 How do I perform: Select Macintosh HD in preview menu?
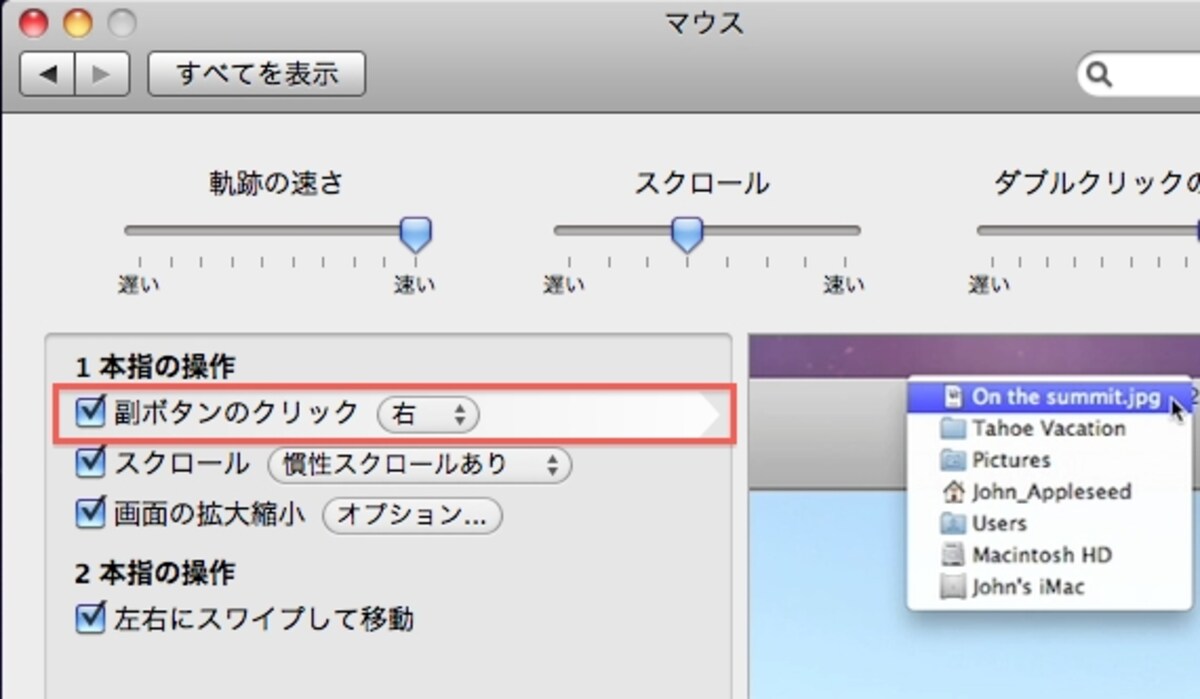pos(1048,555)
